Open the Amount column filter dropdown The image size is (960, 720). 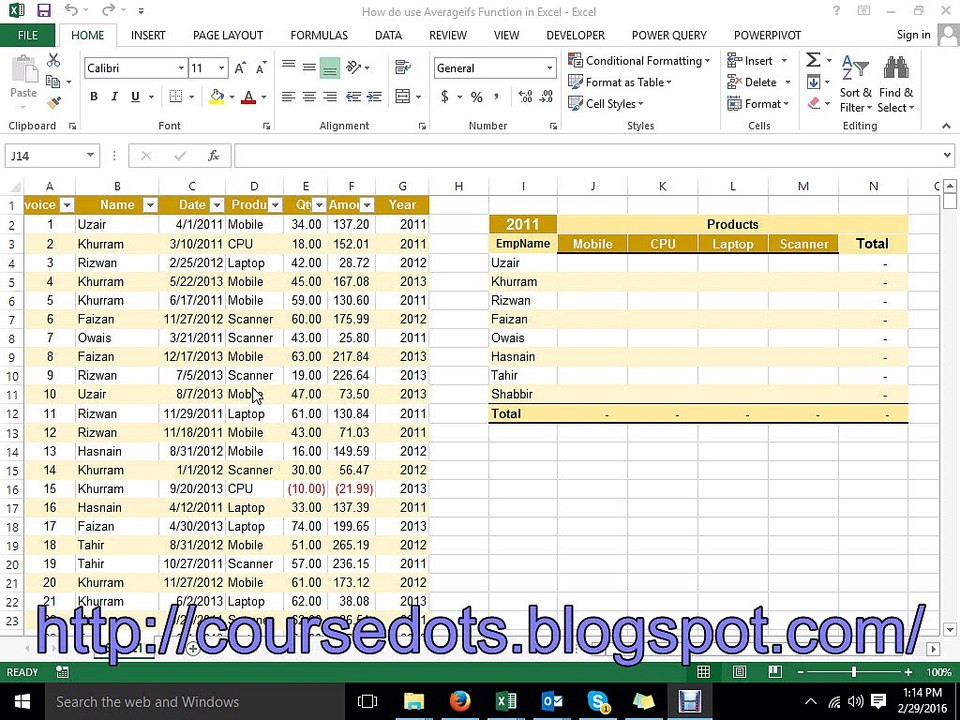[367, 205]
